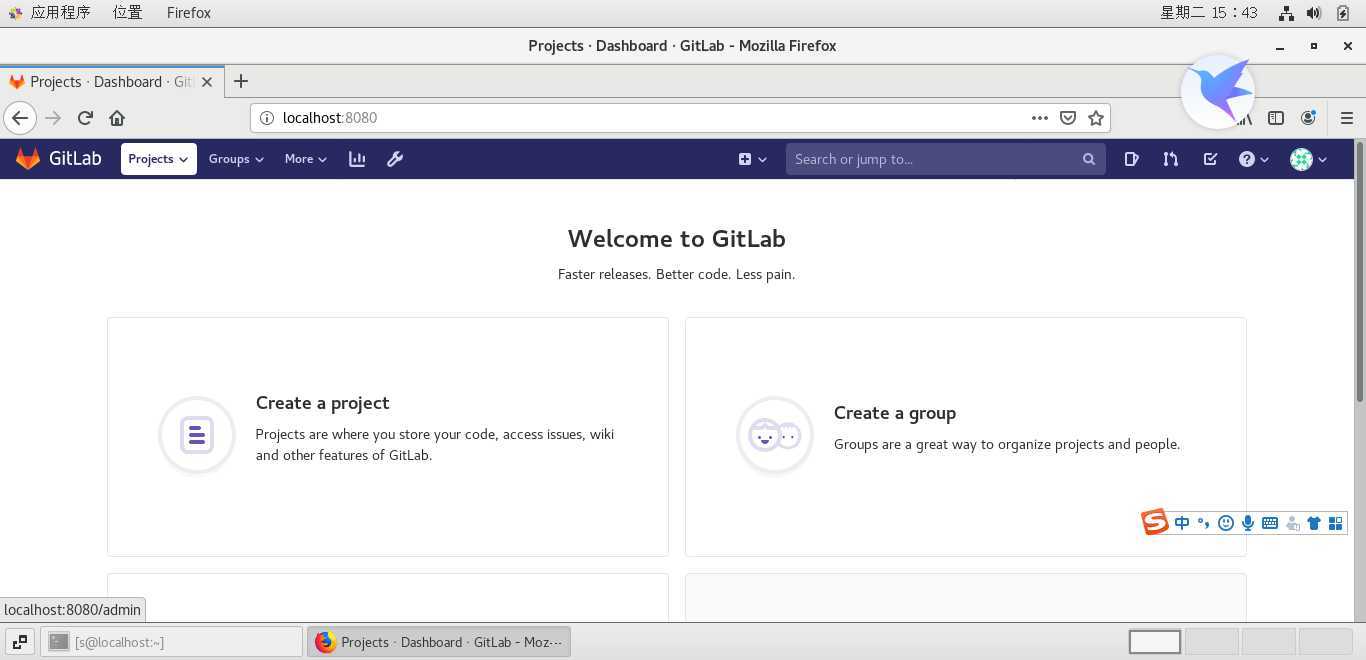
Task: Minimize the Firefox window
Action: coord(1280,46)
